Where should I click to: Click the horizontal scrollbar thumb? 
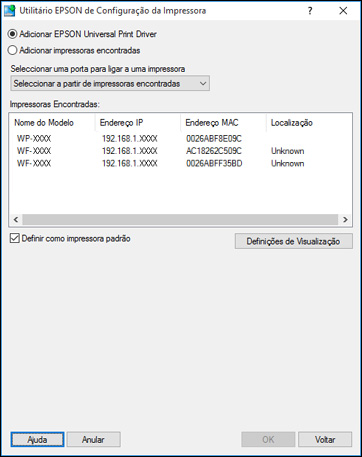coord(180,219)
